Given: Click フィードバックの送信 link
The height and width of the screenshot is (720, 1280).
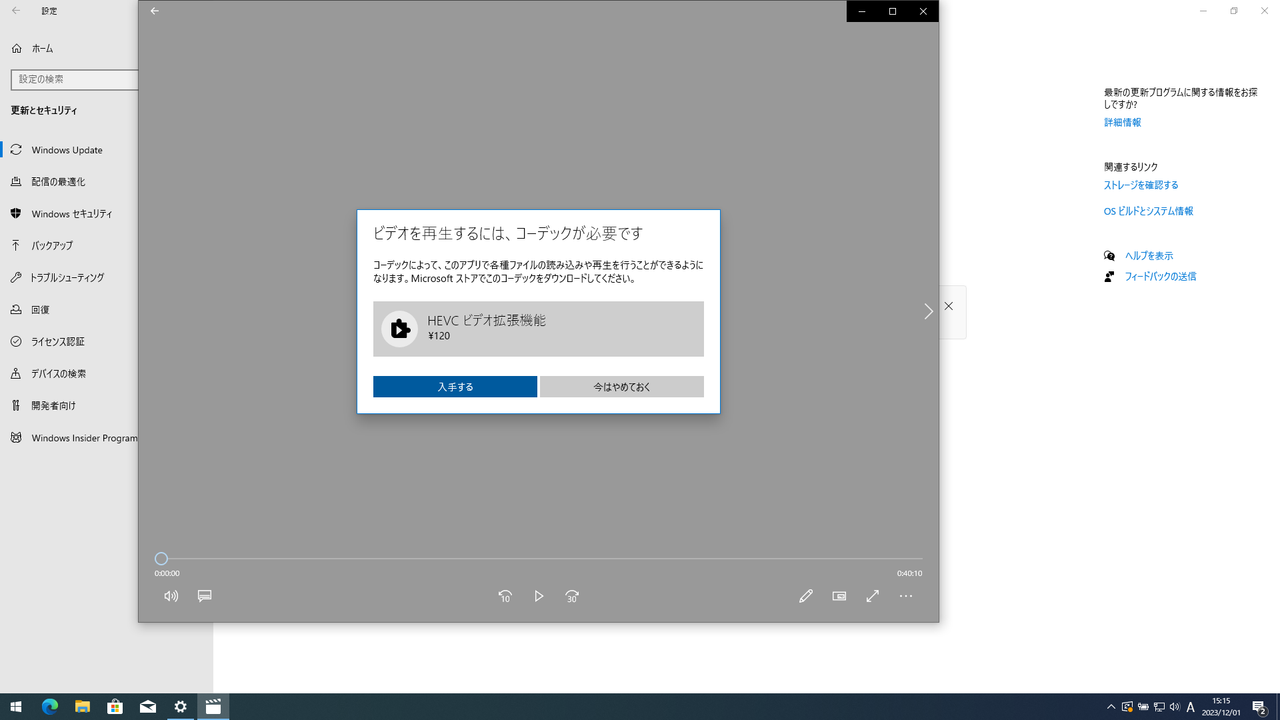Looking at the screenshot, I should point(1160,277).
